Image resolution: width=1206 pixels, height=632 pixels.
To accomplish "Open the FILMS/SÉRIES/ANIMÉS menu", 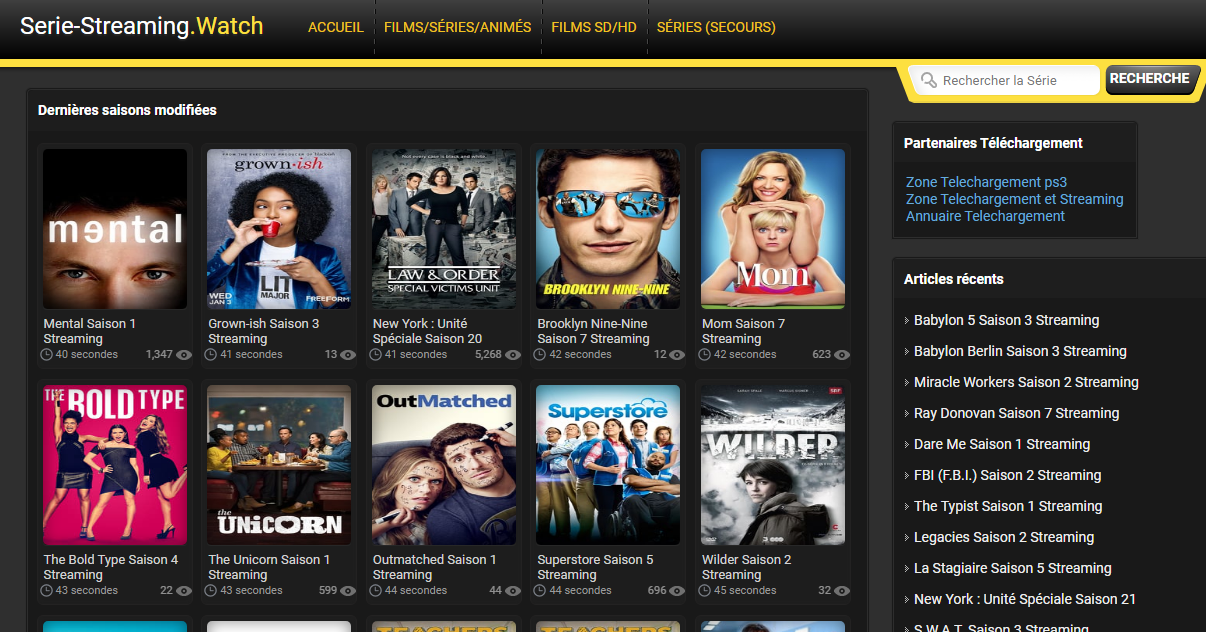I will click(x=458, y=28).
